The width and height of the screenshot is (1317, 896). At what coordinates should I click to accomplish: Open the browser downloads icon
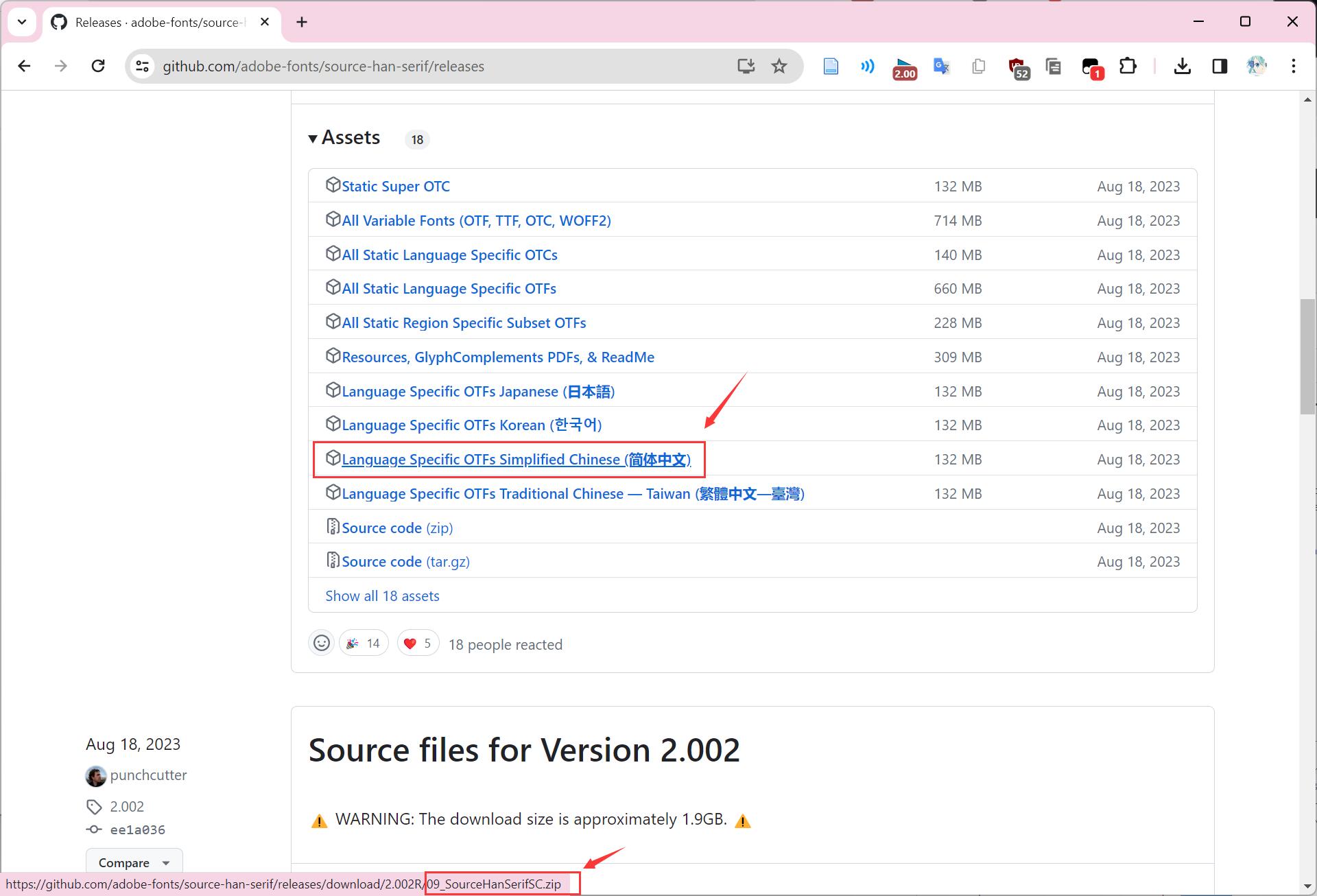click(1182, 66)
